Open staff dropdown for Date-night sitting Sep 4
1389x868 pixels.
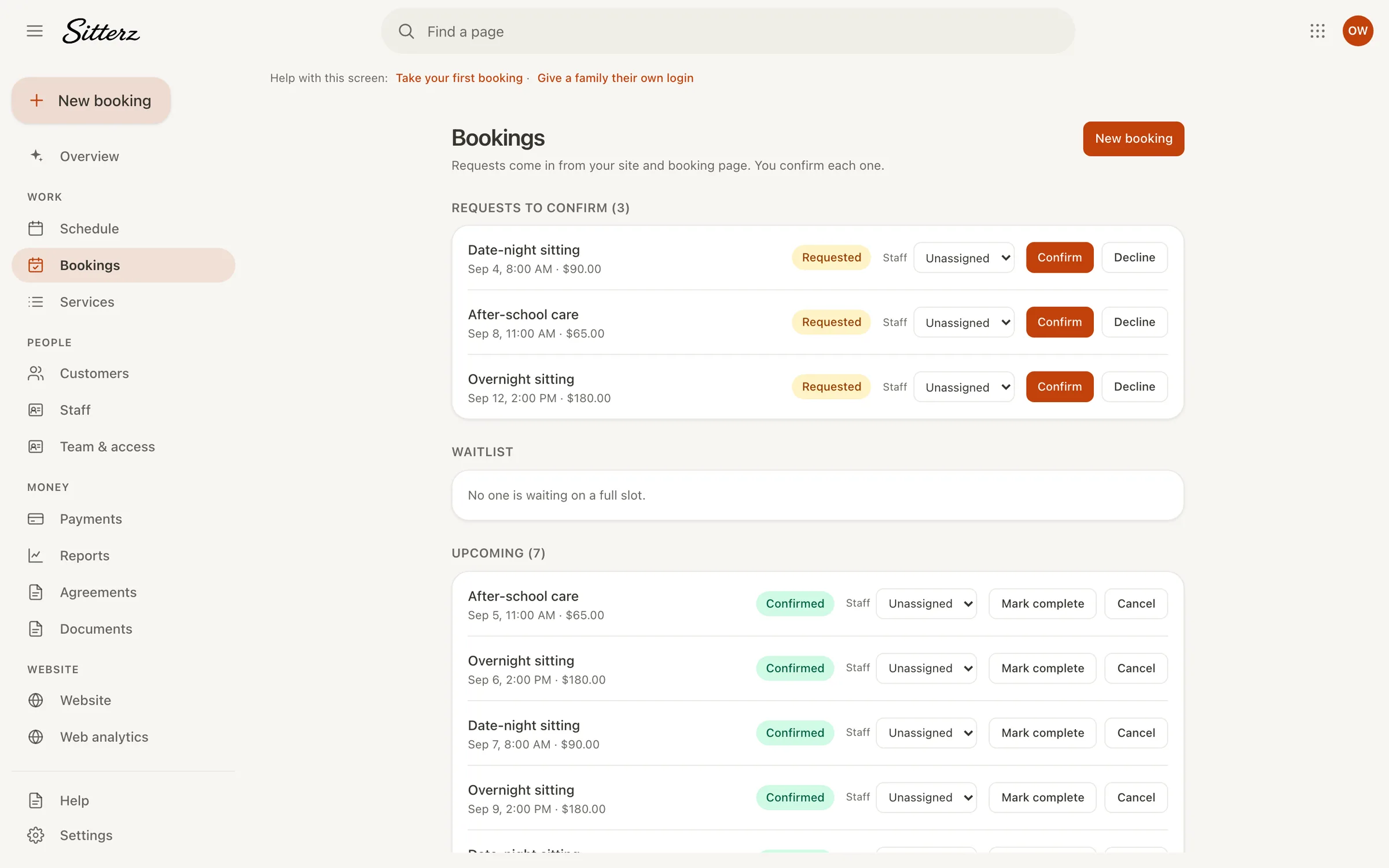964,258
